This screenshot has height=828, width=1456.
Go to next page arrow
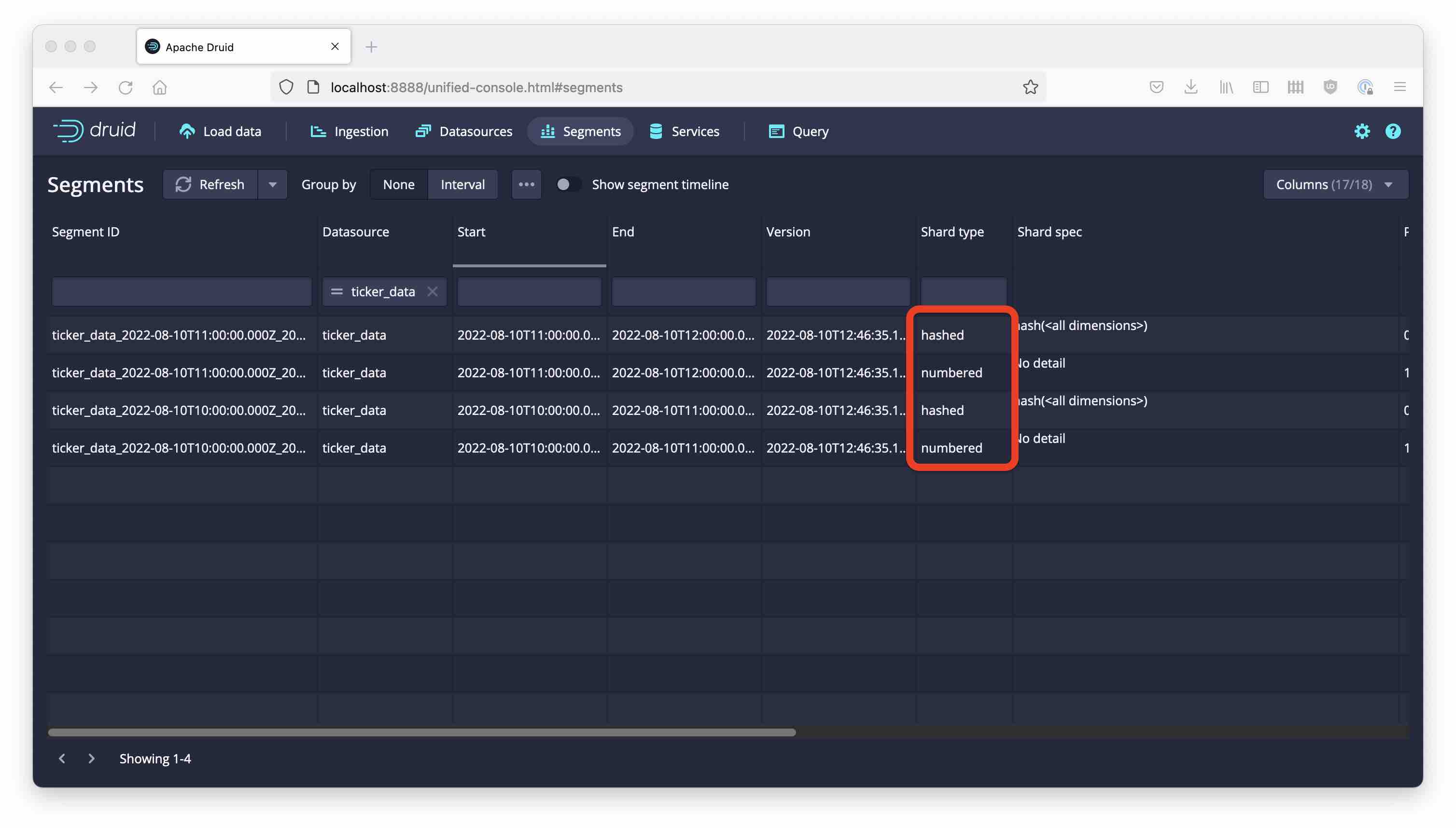[x=91, y=758]
